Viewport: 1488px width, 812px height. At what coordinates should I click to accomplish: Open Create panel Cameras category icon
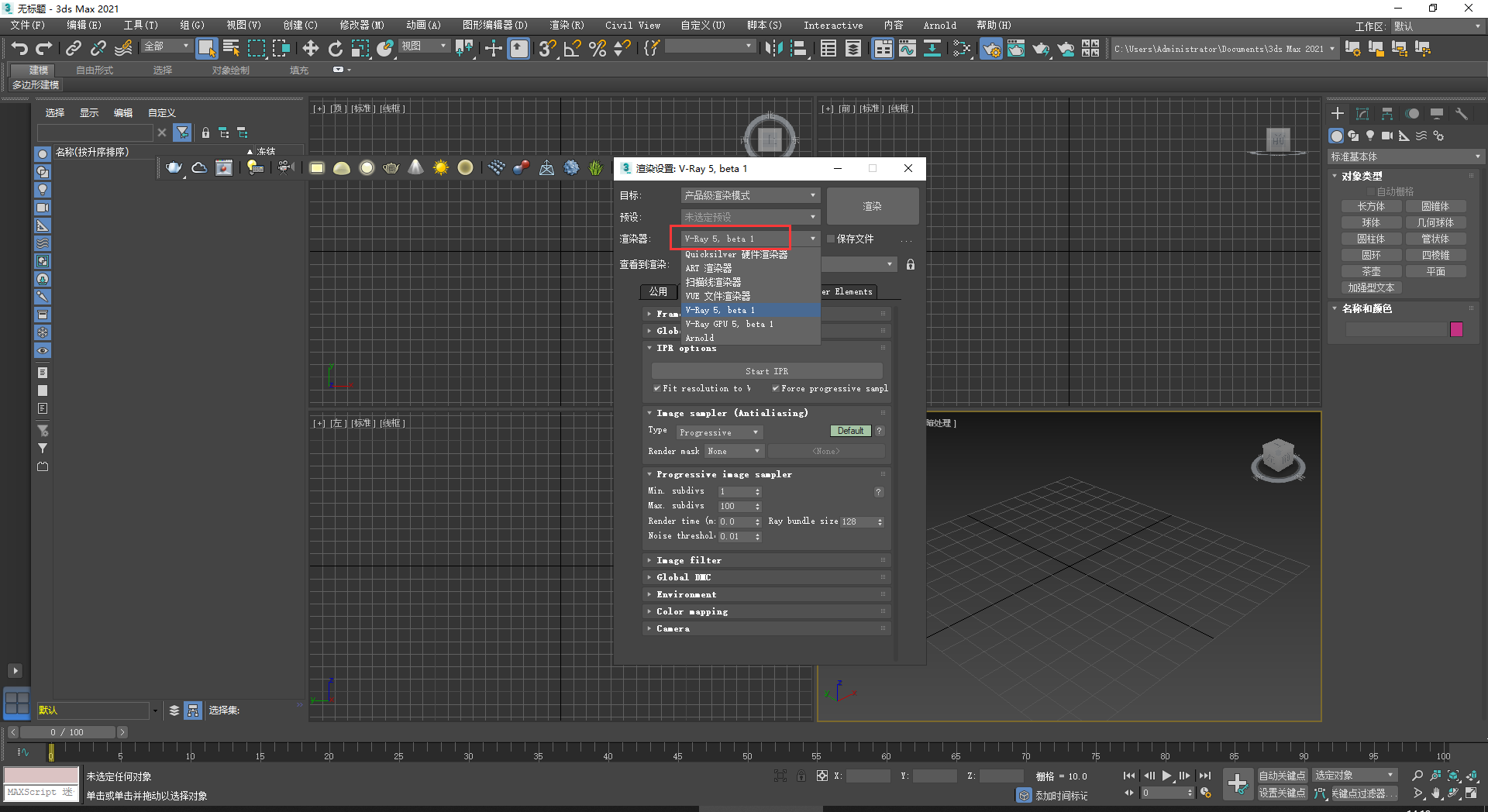click(x=1387, y=136)
